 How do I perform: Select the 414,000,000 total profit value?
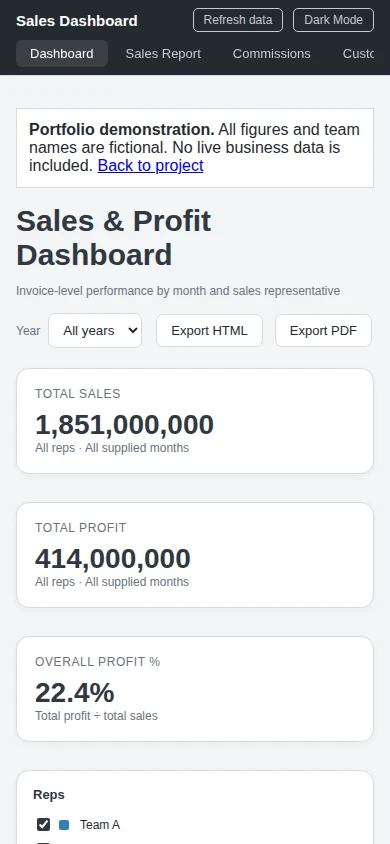click(x=112, y=559)
